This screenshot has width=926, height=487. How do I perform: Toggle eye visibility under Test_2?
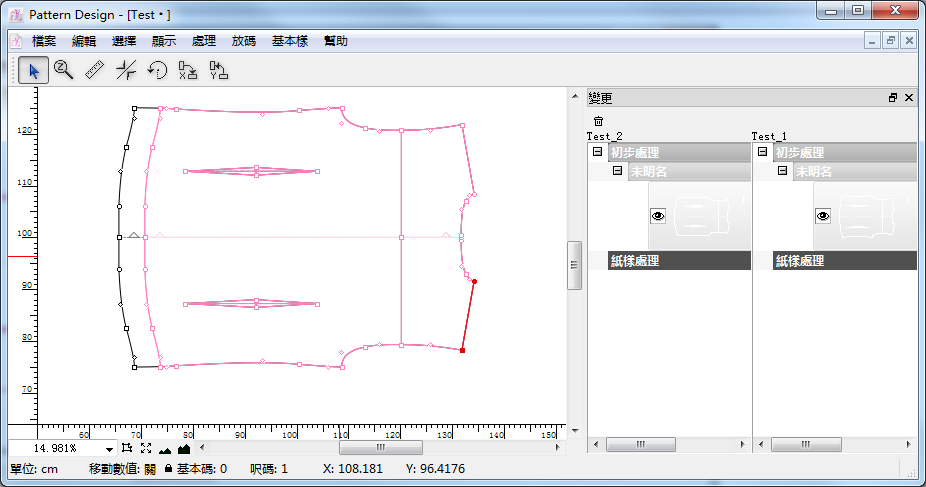[658, 215]
